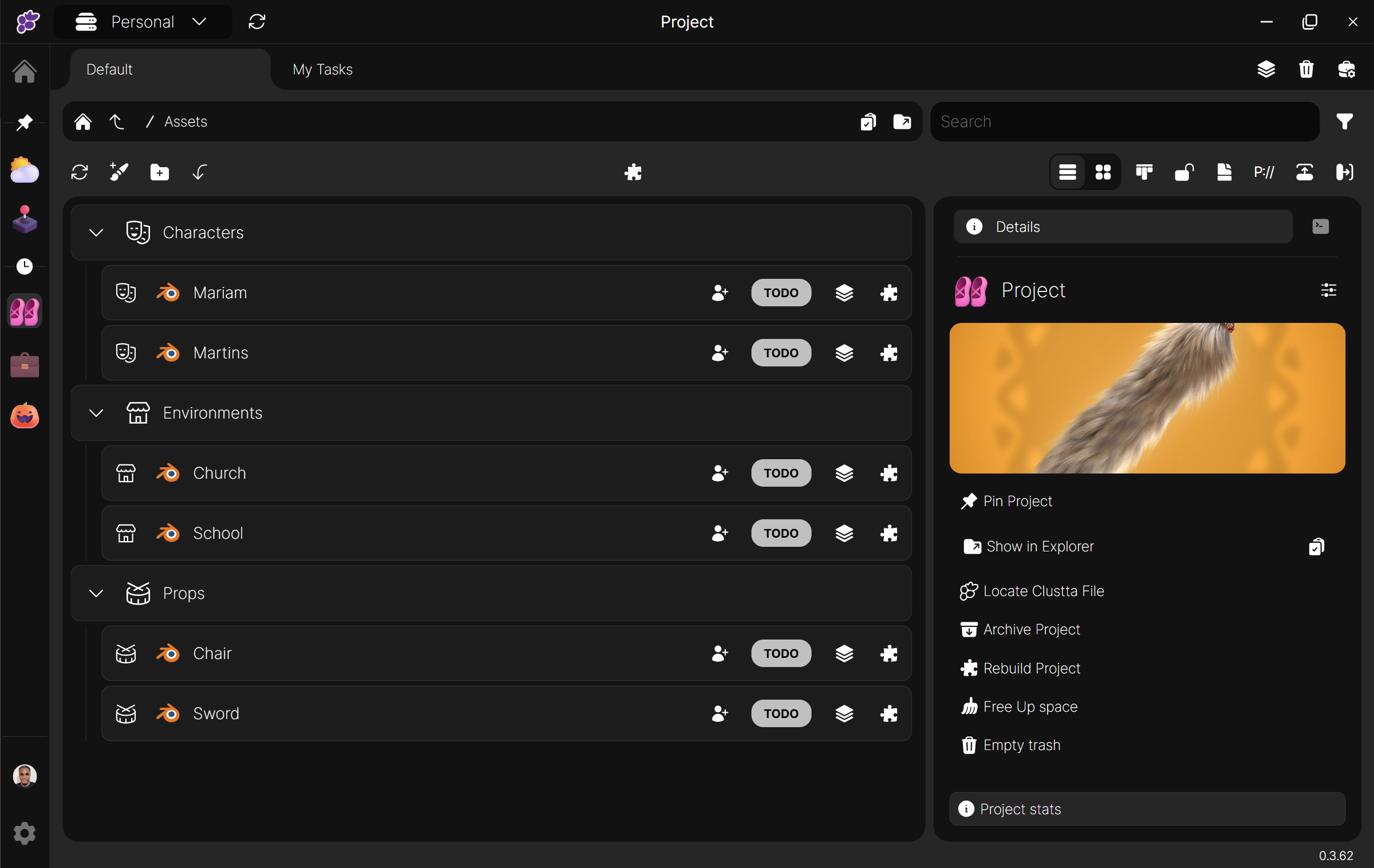This screenshot has width=1374, height=868.
Task: Switch to the My Tasks tab
Action: (x=322, y=69)
